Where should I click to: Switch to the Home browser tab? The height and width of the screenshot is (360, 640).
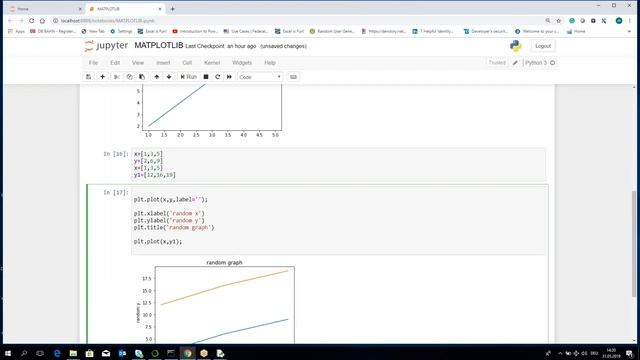(45, 9)
